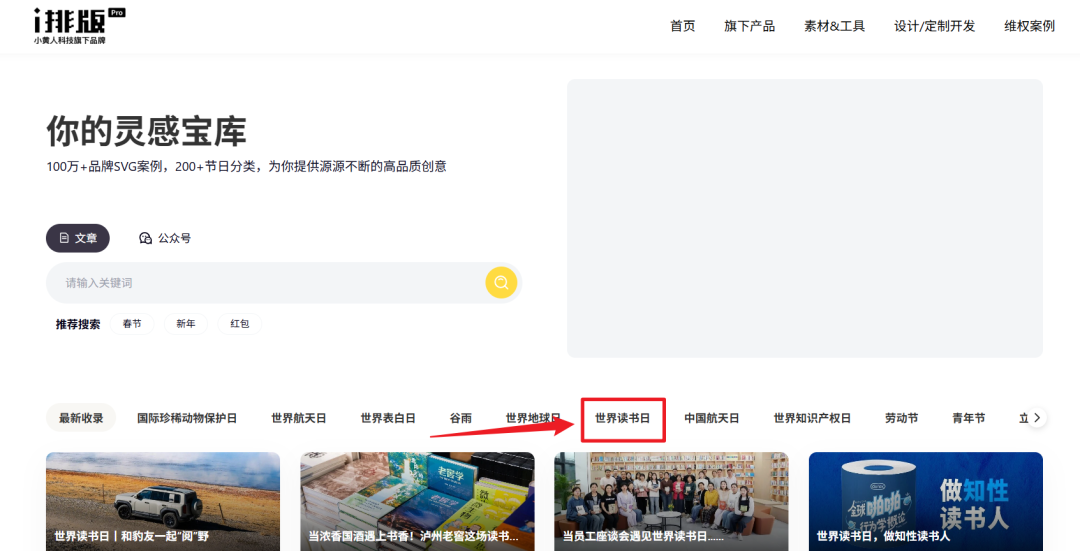The image size is (1080, 551).
Task: Open 设计/定制开发 navigation item
Action: pos(934,26)
